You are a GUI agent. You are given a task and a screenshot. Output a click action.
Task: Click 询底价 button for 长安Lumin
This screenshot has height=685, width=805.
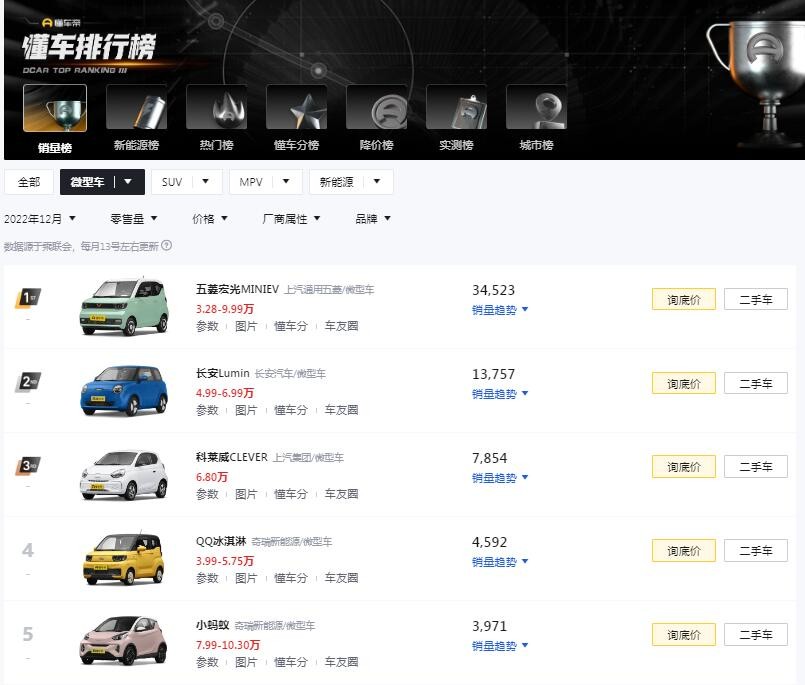tap(684, 383)
